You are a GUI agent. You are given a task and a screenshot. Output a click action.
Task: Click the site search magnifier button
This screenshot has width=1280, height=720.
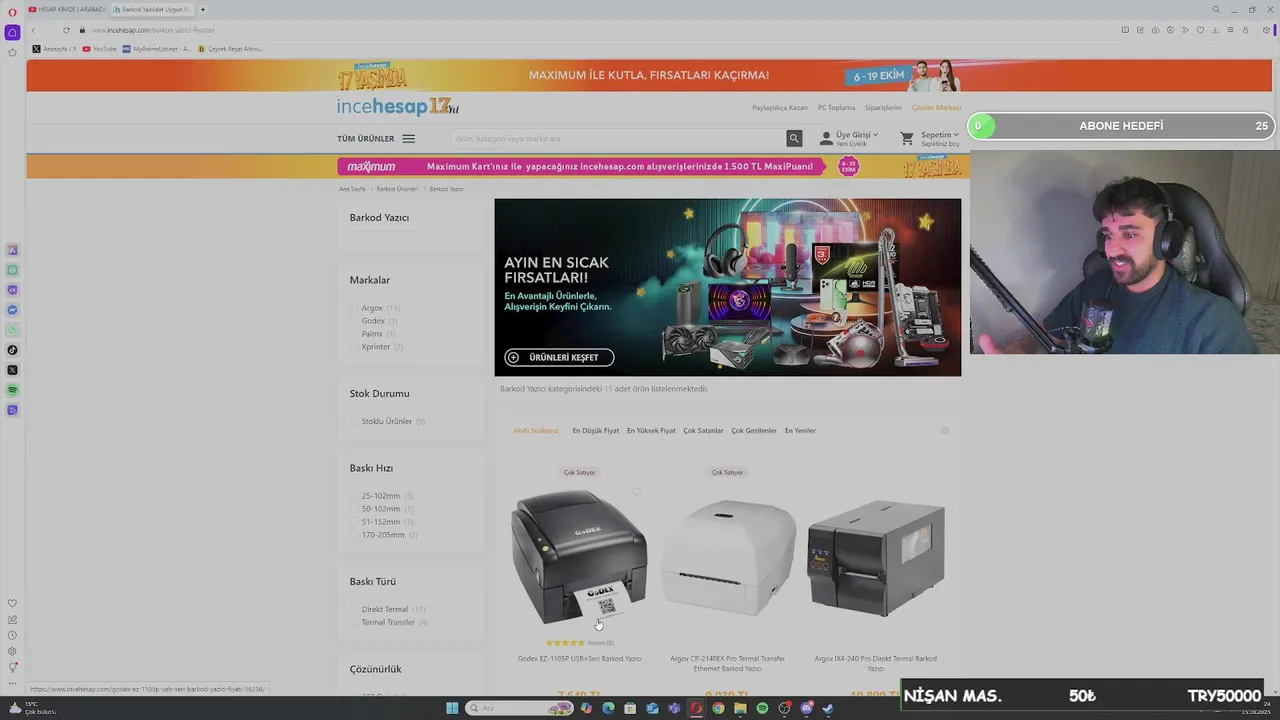point(794,138)
